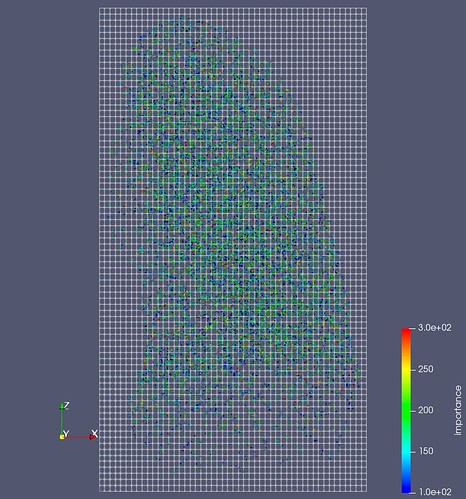Pick the red top end of color bar

[x=406, y=331]
